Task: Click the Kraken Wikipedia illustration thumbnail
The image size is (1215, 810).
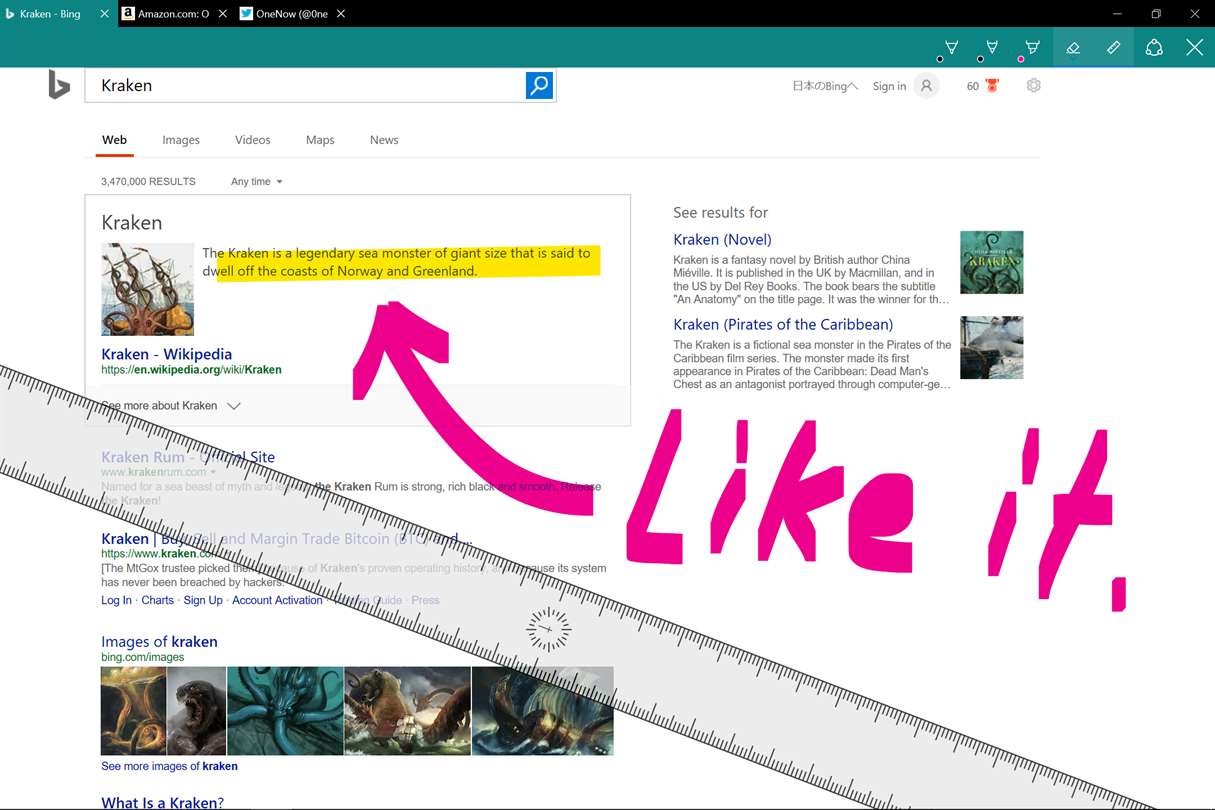Action: pyautogui.click(x=148, y=289)
